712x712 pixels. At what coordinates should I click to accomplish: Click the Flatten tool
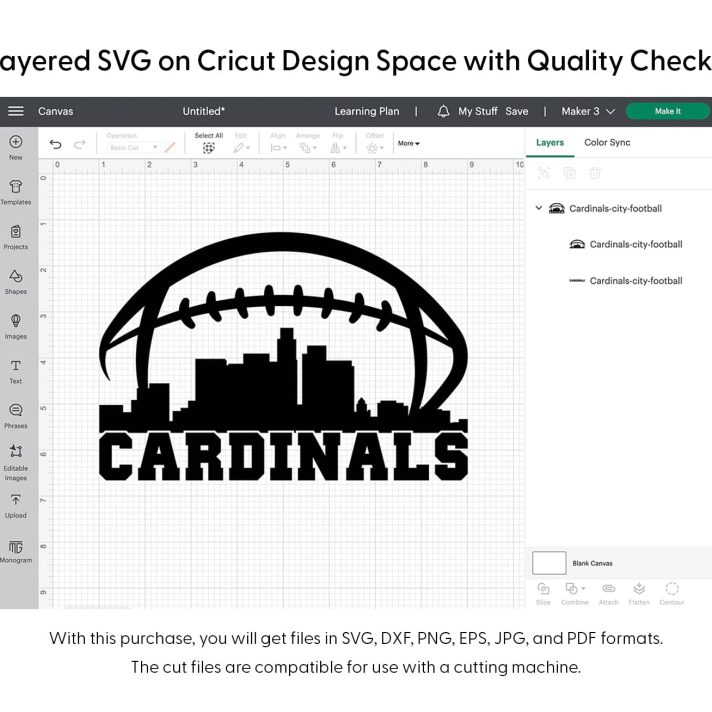(x=639, y=593)
